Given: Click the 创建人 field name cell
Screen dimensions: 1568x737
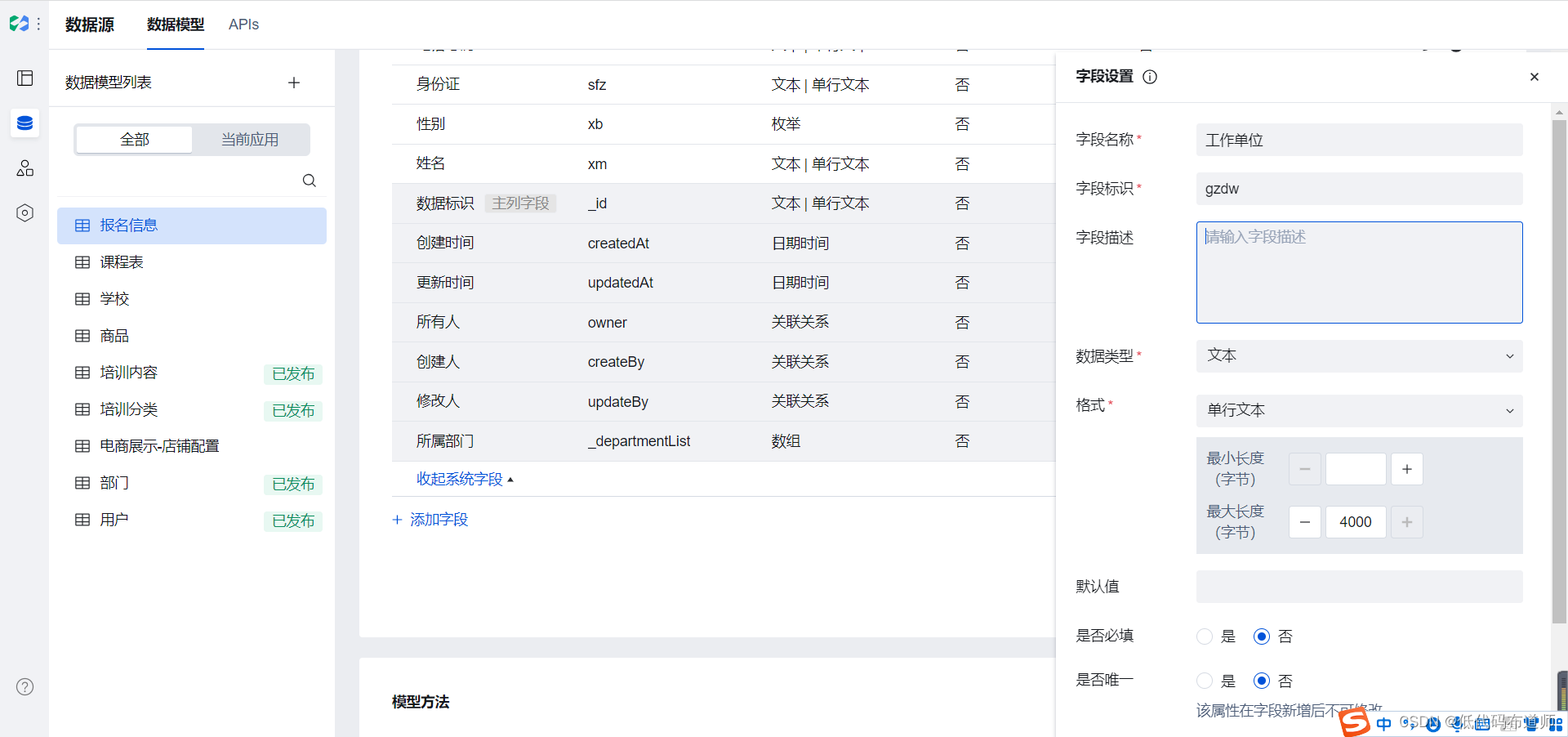Looking at the screenshot, I should (439, 362).
